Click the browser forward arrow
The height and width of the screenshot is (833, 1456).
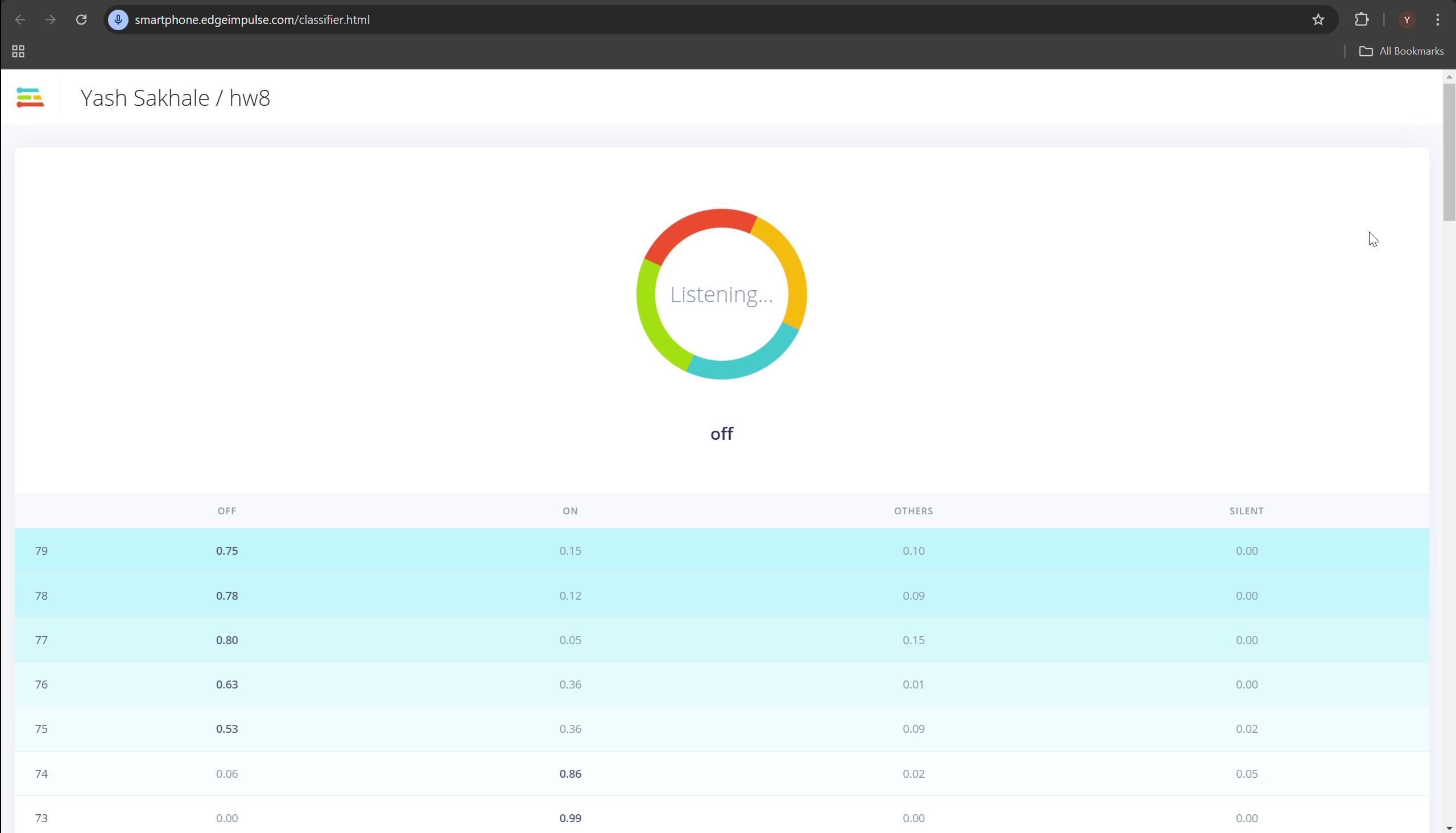click(x=50, y=20)
